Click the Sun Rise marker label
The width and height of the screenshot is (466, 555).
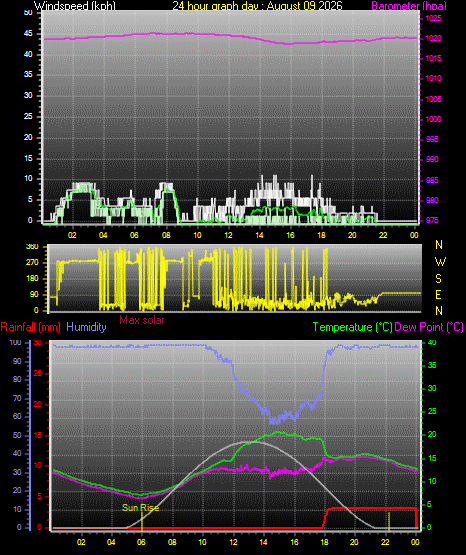[140, 508]
